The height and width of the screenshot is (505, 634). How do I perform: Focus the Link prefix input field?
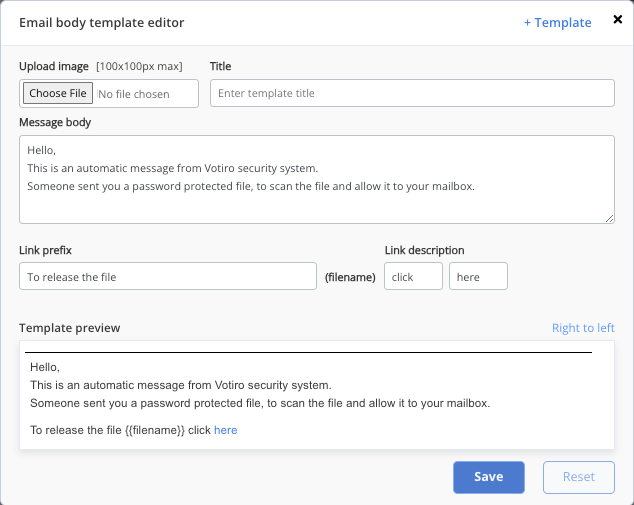[168, 276]
